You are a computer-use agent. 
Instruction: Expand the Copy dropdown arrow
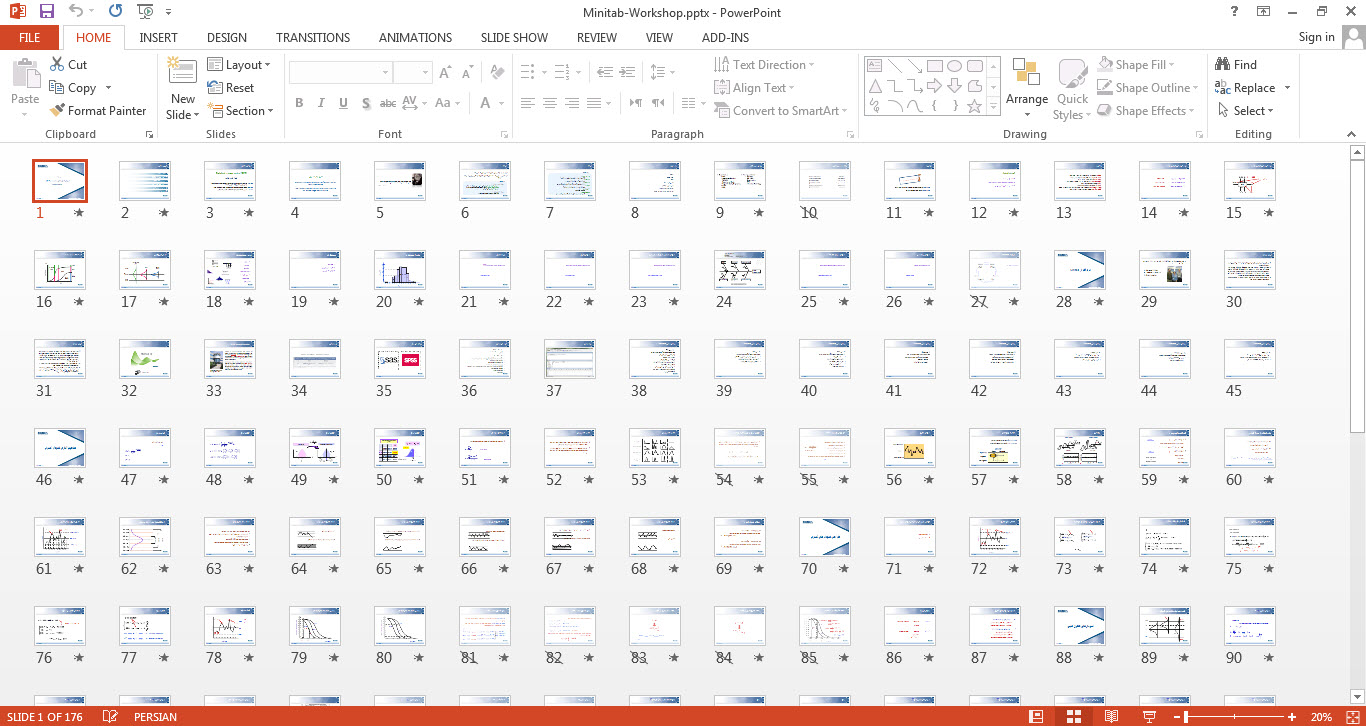(108, 88)
